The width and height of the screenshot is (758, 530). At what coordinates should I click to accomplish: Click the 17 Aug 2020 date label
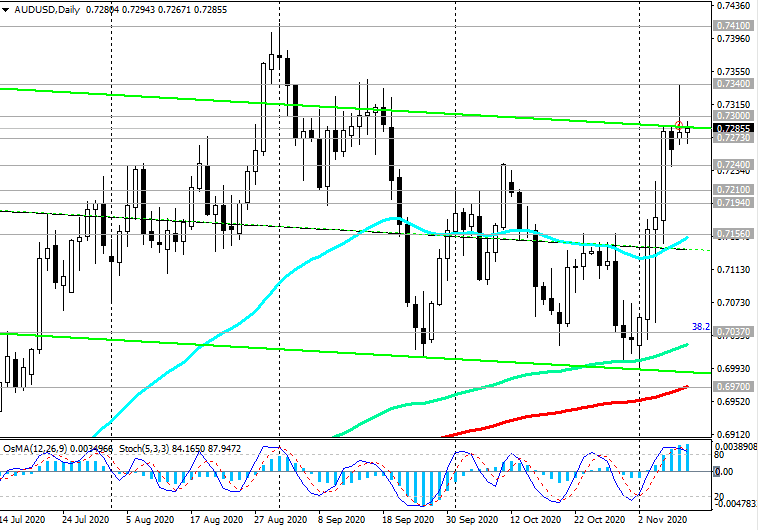pyautogui.click(x=217, y=520)
